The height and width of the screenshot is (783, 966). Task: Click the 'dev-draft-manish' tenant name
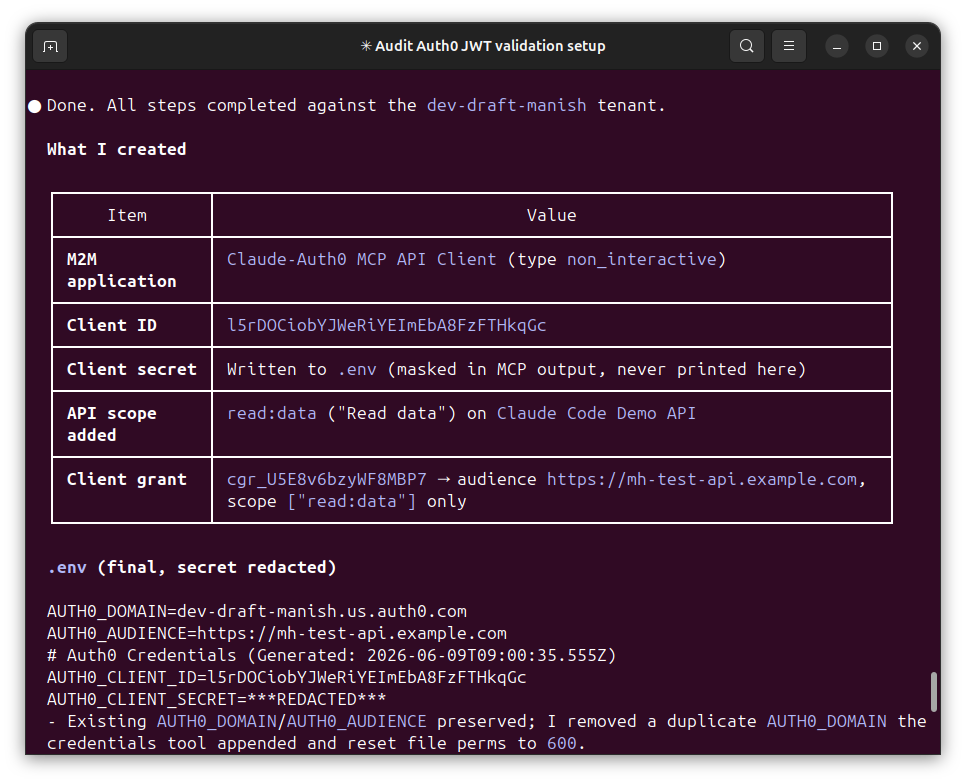pyautogui.click(x=506, y=105)
